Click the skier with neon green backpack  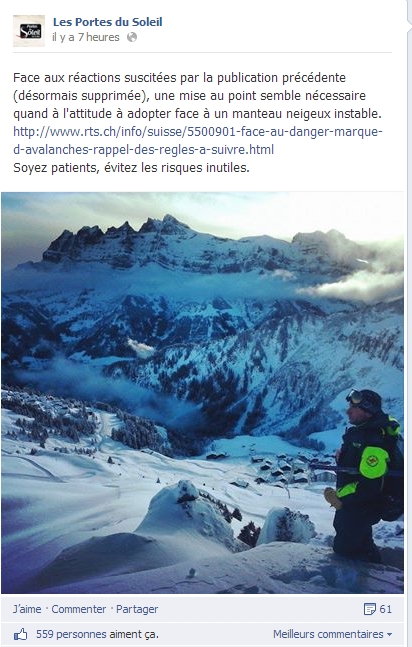click(x=365, y=475)
